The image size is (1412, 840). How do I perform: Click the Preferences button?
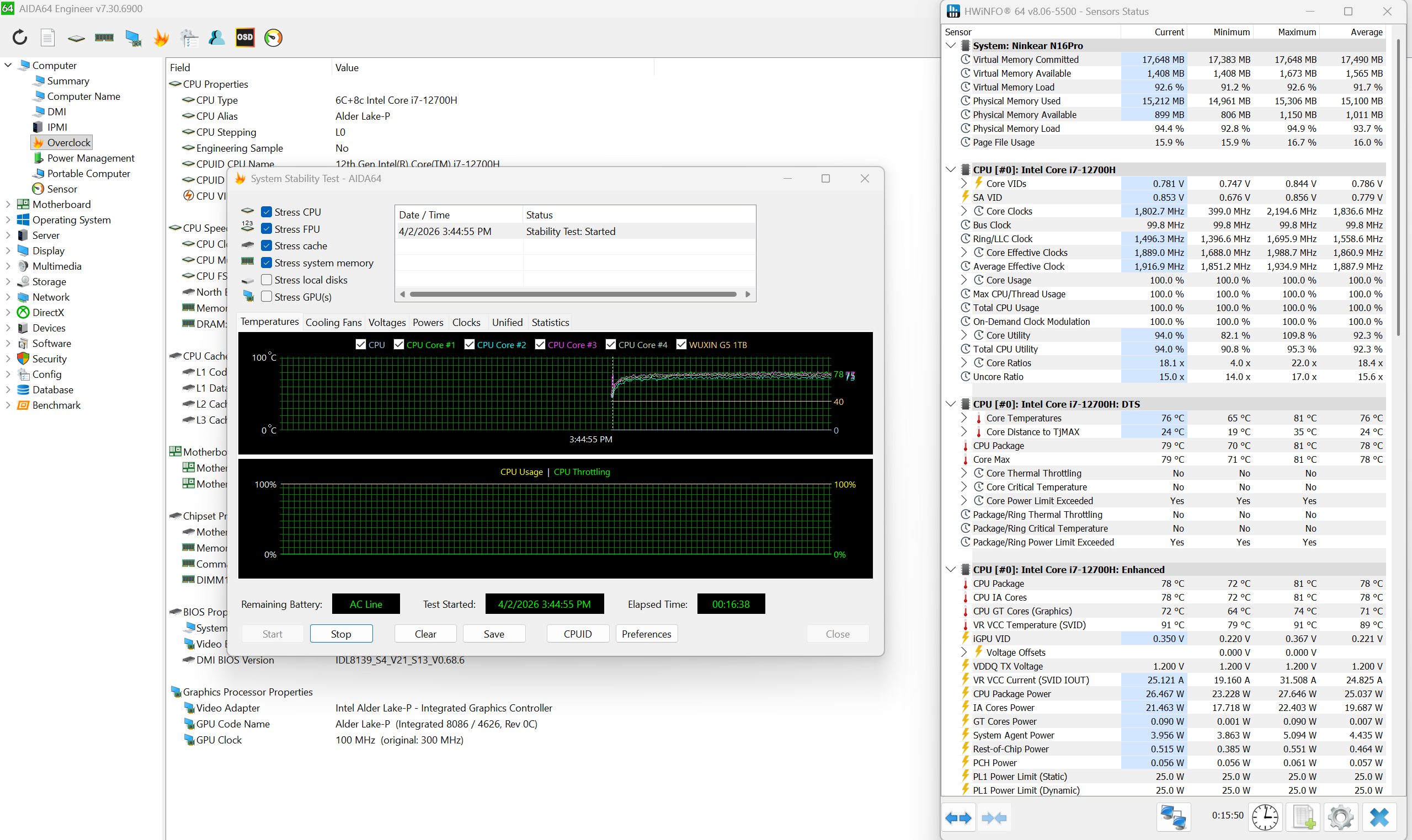pos(646,634)
